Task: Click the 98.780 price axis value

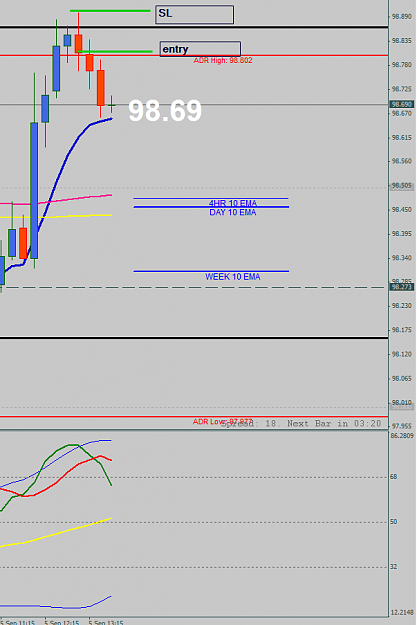Action: click(x=401, y=65)
